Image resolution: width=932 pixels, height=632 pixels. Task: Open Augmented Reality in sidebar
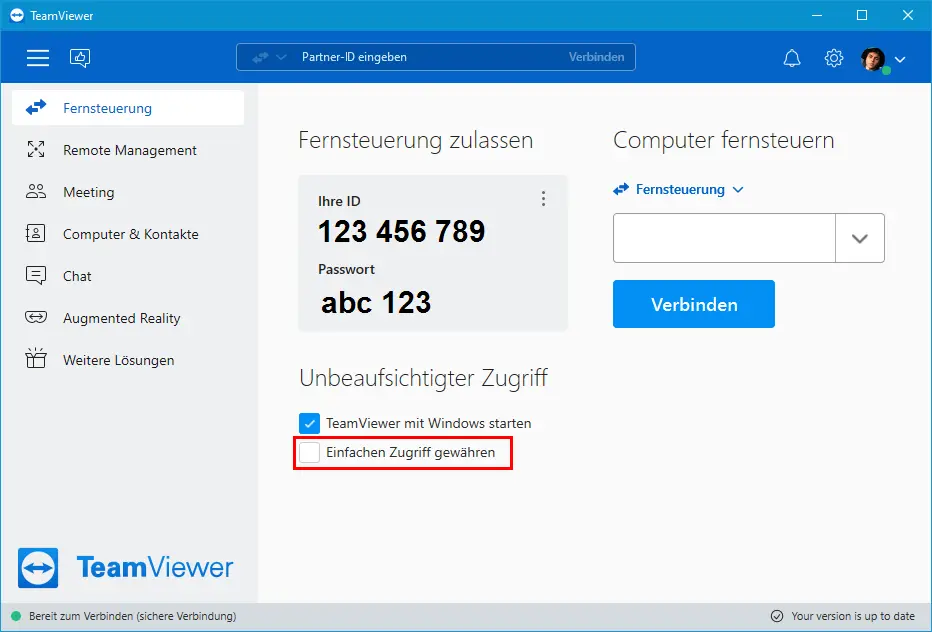pyautogui.click(x=121, y=318)
